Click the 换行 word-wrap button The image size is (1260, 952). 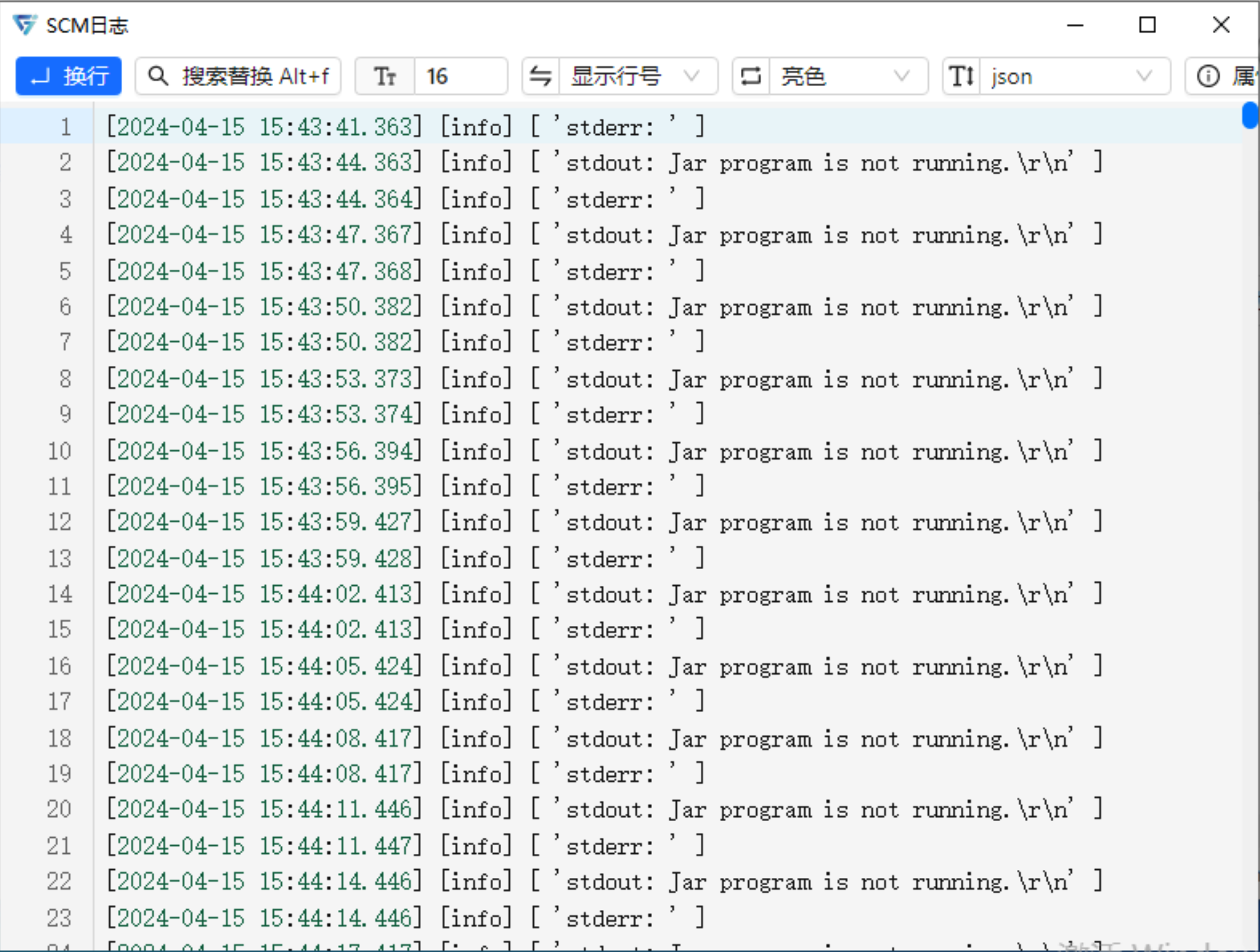[x=68, y=76]
